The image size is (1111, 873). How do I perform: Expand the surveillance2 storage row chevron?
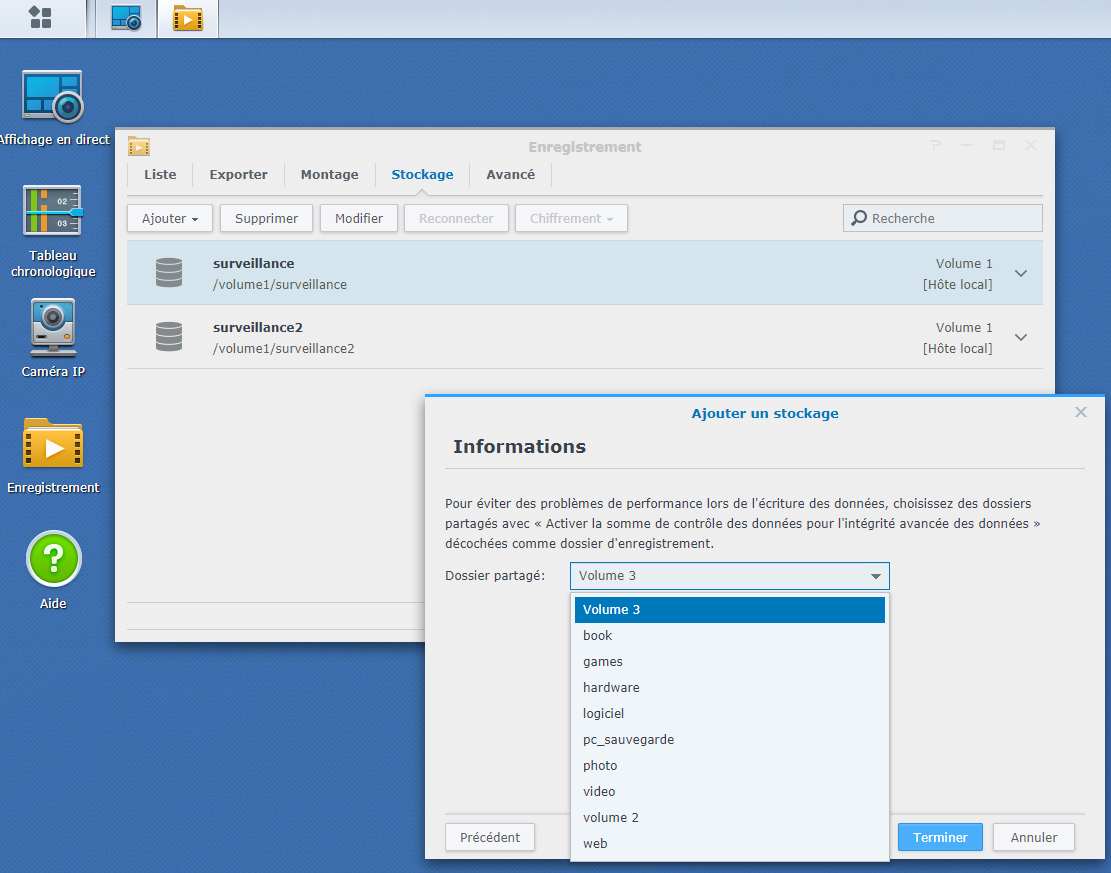[1020, 337]
